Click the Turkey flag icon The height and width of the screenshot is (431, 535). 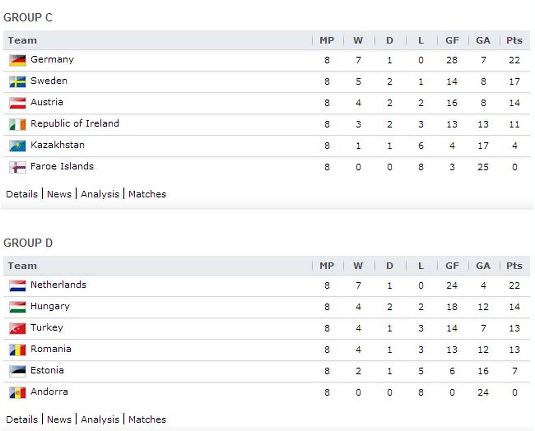17,328
